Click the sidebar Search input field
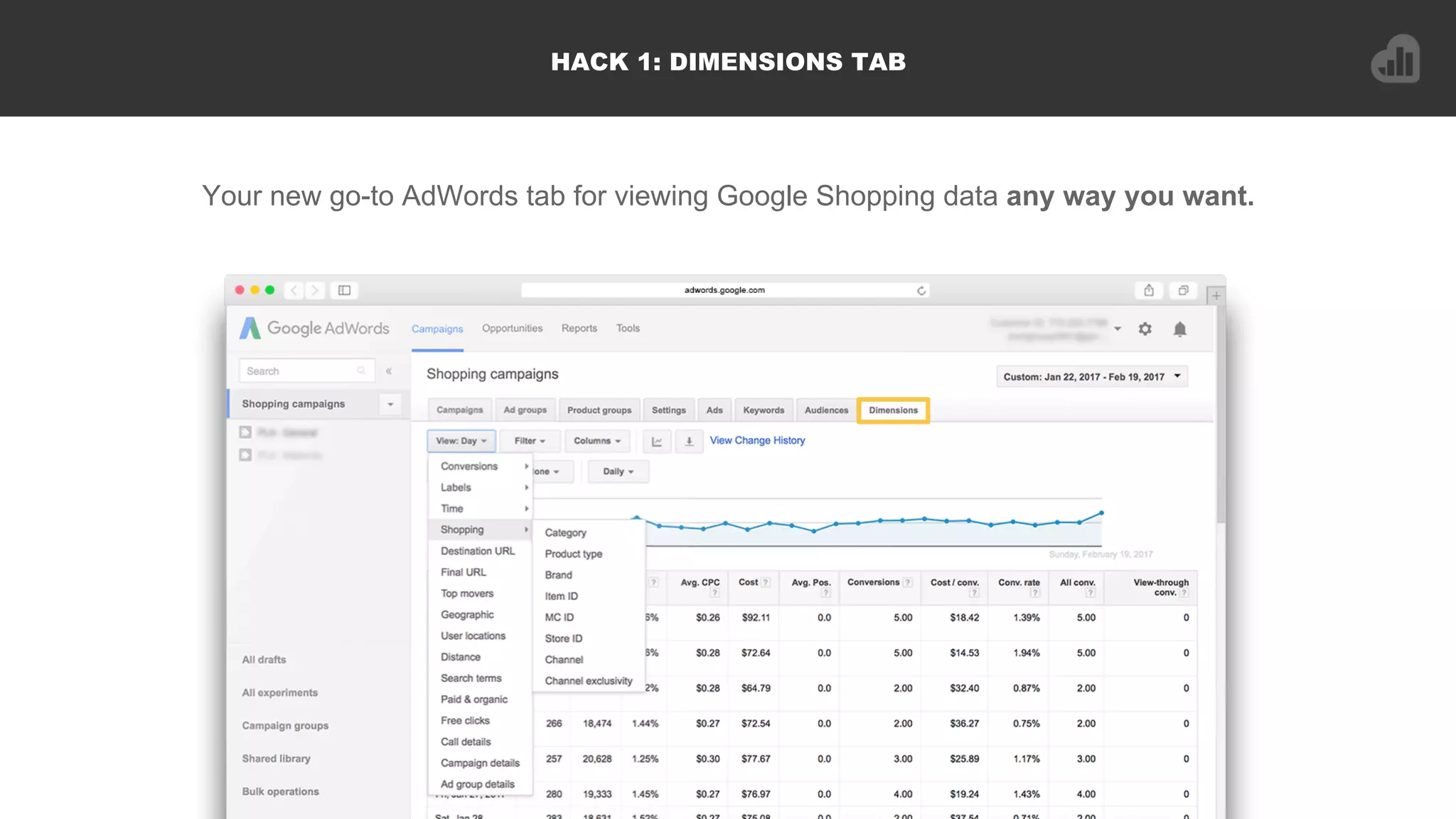The image size is (1456, 819). coord(306,371)
